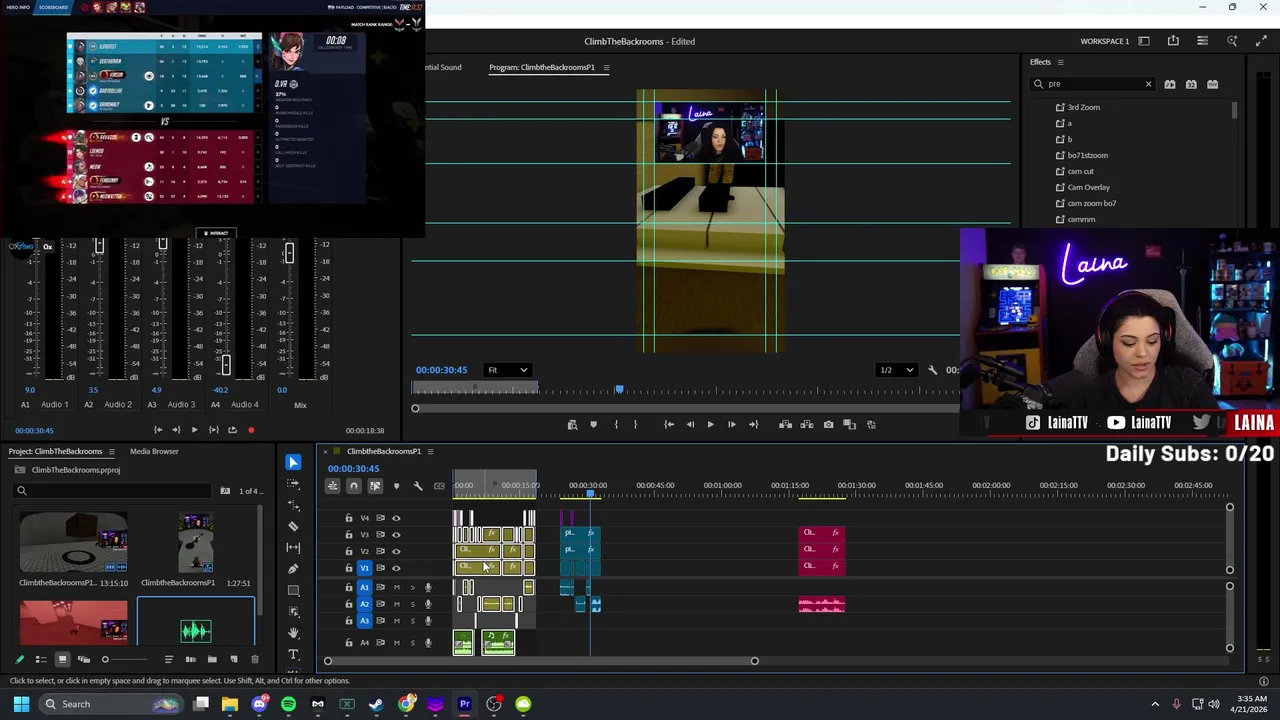Screen dimensions: 1280x720
Task: Select the Program: ClimbtheBackroomsP1 tab
Action: pos(542,68)
